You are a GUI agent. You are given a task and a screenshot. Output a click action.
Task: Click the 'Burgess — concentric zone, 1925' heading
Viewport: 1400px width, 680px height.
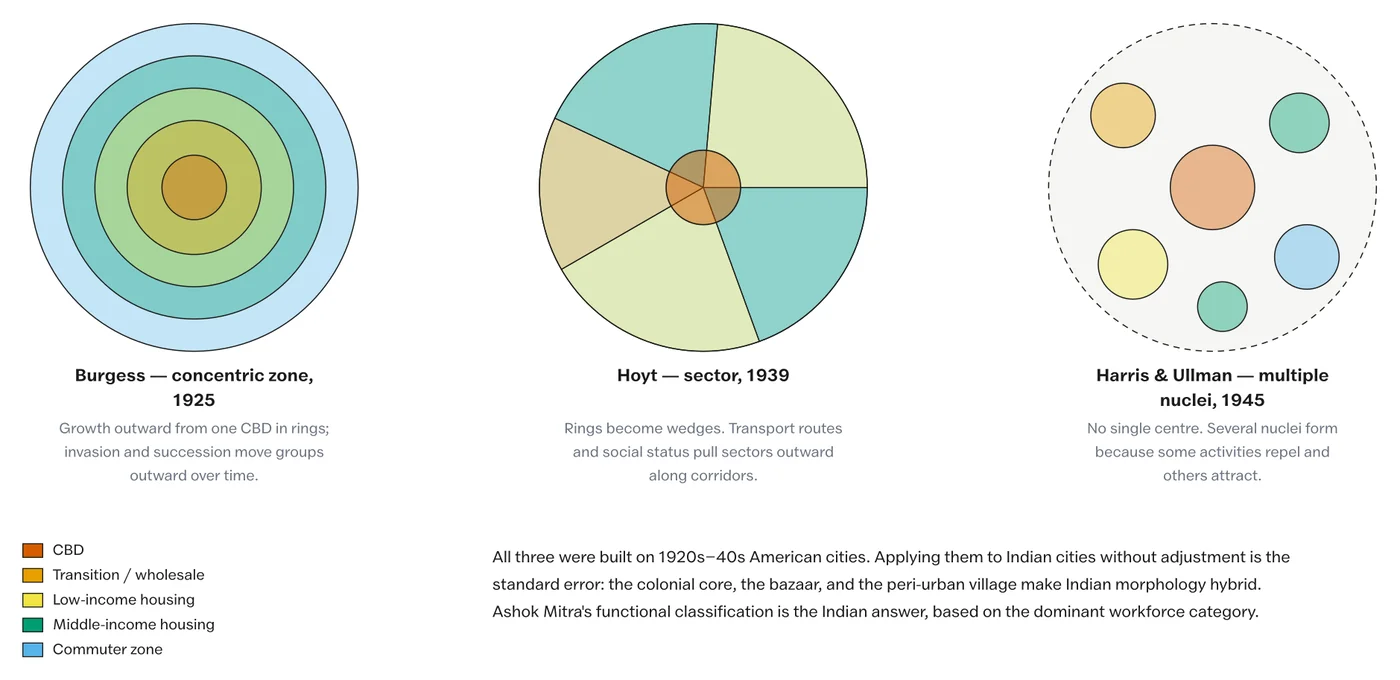194,388
